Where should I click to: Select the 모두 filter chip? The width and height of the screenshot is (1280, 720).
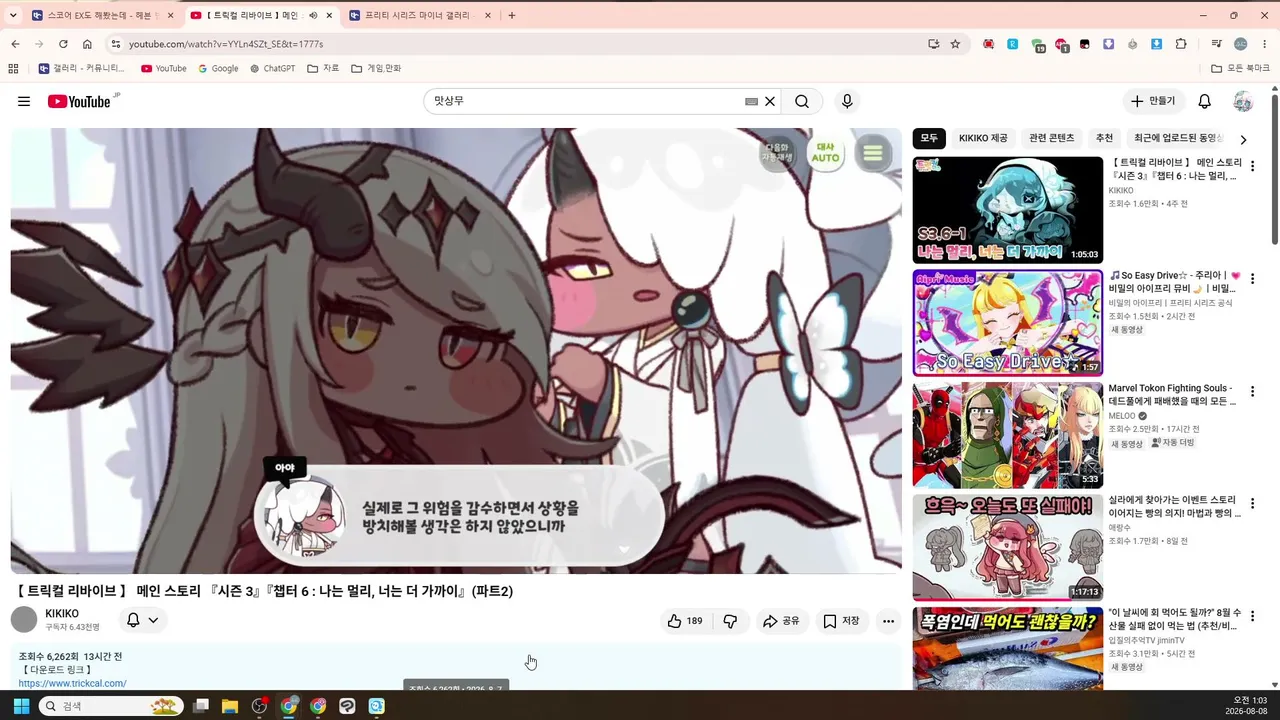point(929,138)
